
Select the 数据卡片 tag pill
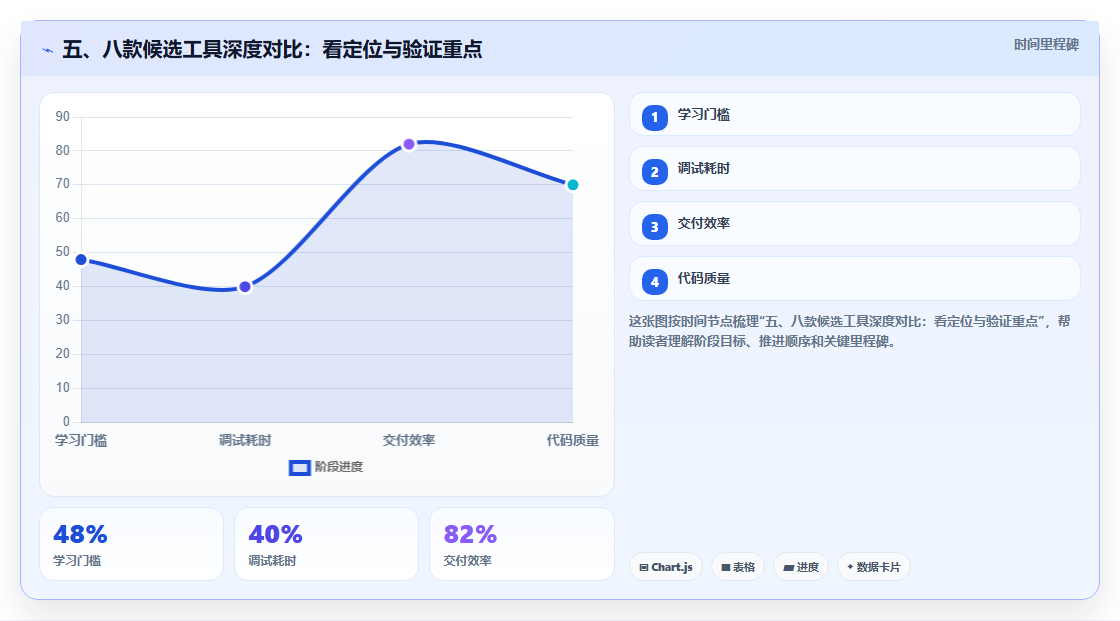(x=874, y=567)
